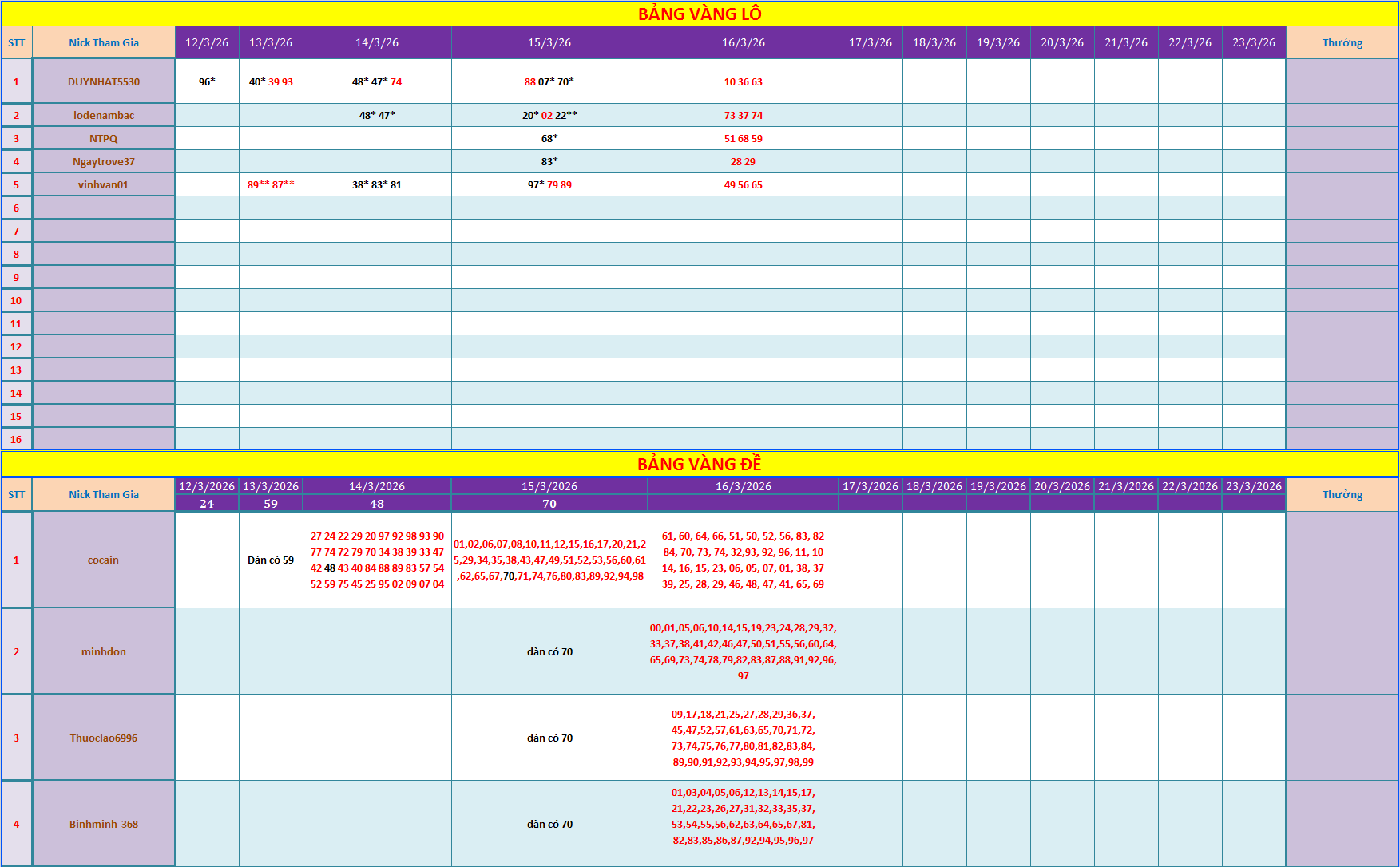Select the 16/3/26 column header in Lô table
1400x867 pixels.
tap(744, 42)
